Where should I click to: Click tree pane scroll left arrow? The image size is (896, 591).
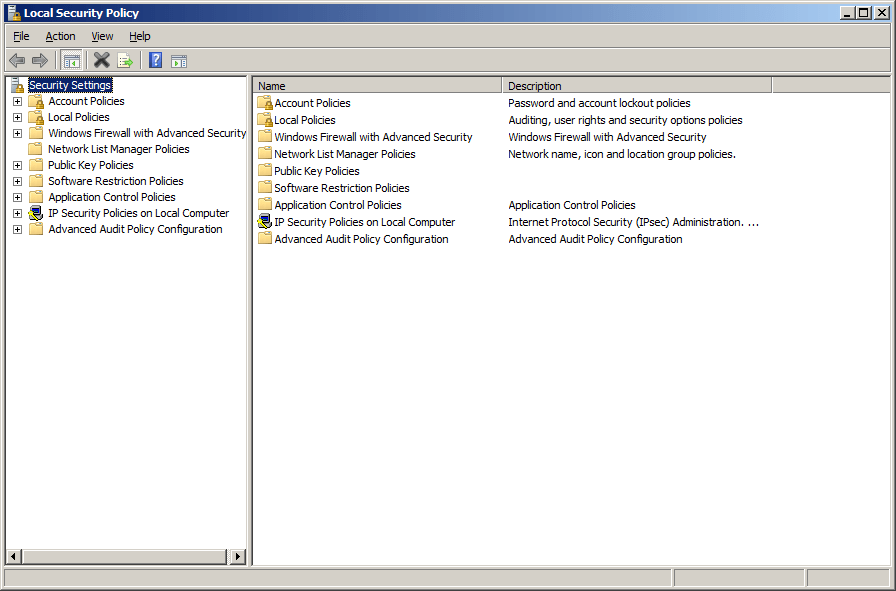point(14,556)
